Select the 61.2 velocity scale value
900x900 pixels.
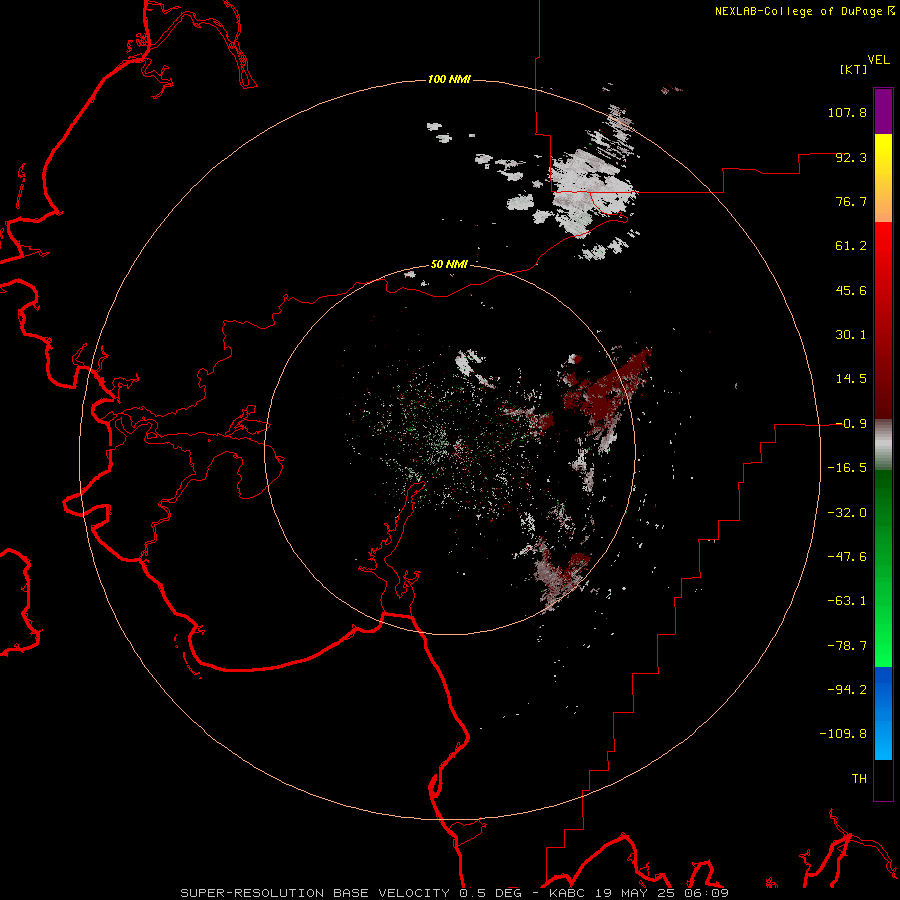tap(851, 246)
